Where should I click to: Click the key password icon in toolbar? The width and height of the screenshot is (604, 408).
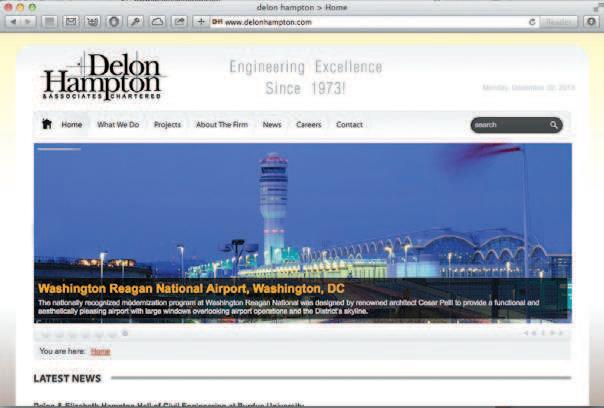coord(135,22)
